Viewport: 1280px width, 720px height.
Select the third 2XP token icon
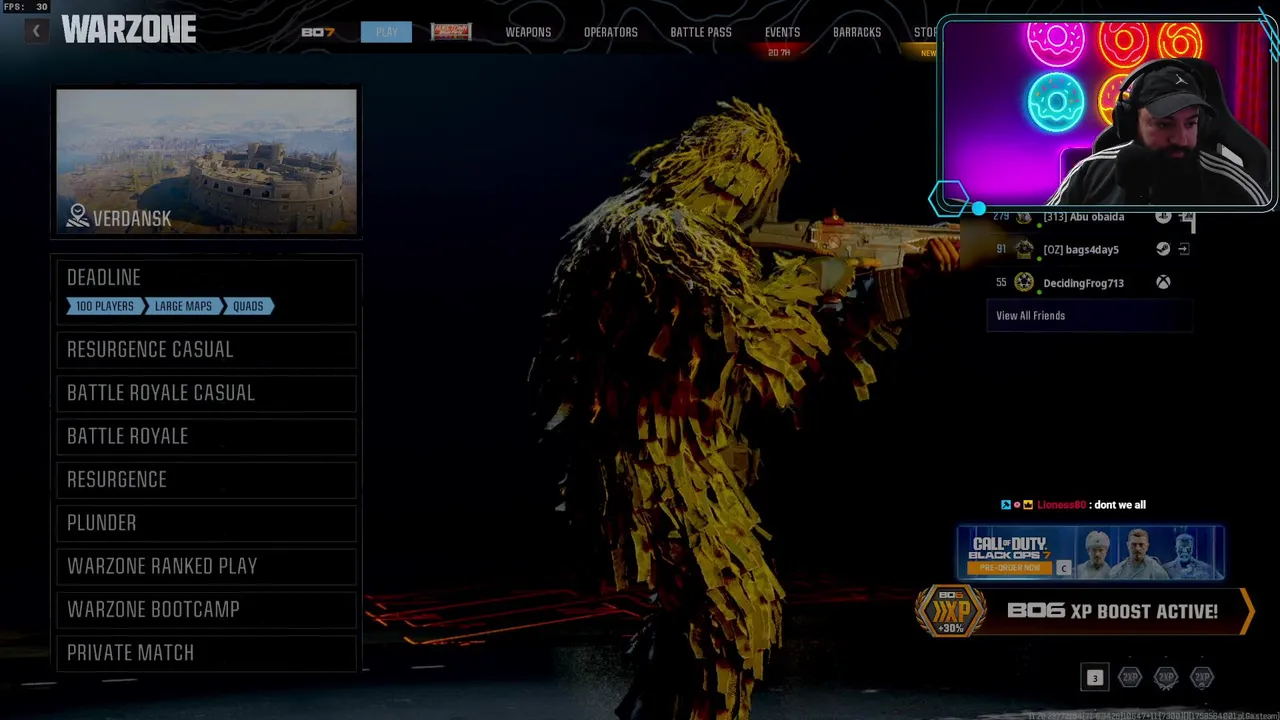(x=1202, y=678)
